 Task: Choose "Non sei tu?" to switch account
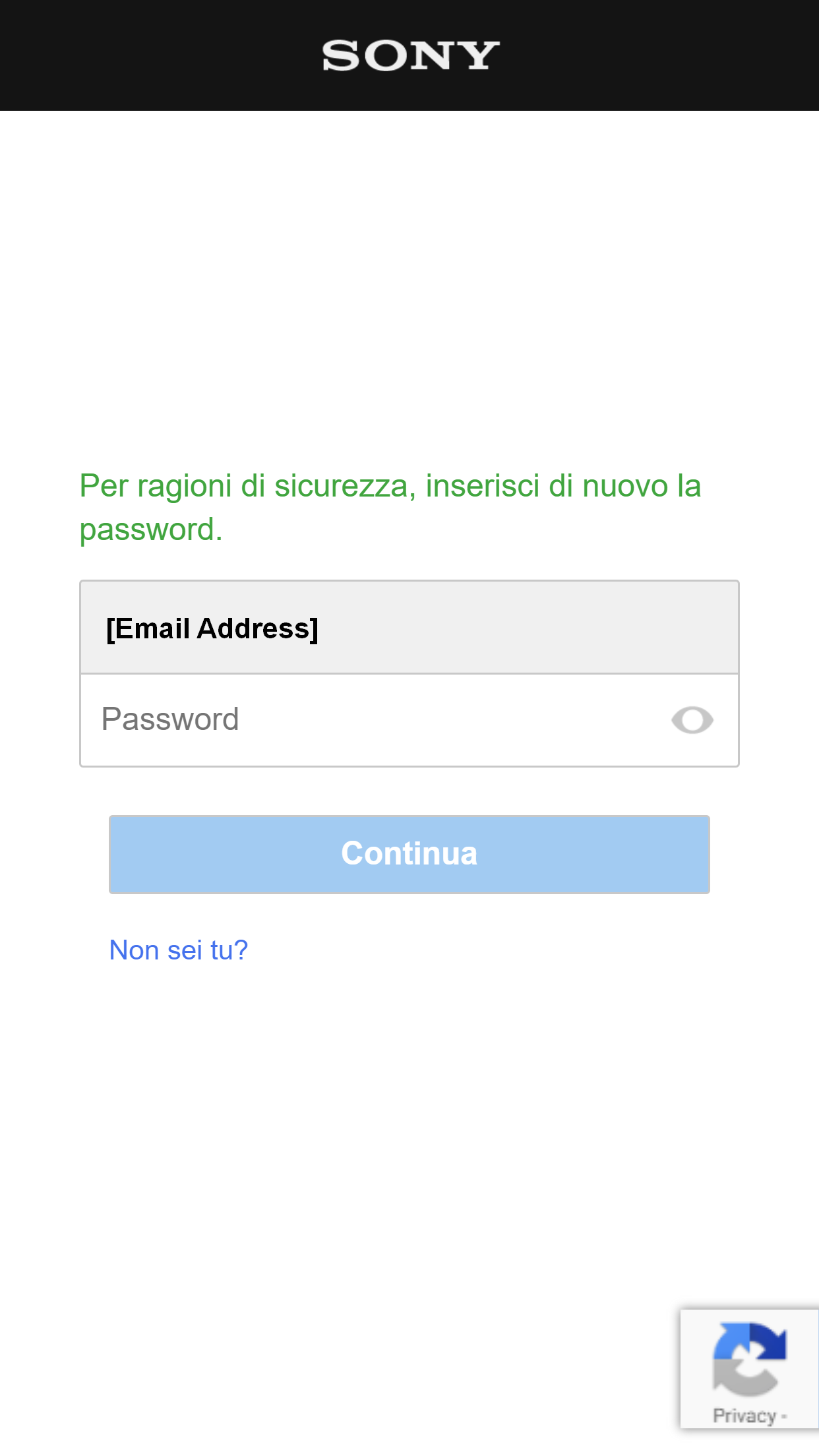click(x=178, y=950)
